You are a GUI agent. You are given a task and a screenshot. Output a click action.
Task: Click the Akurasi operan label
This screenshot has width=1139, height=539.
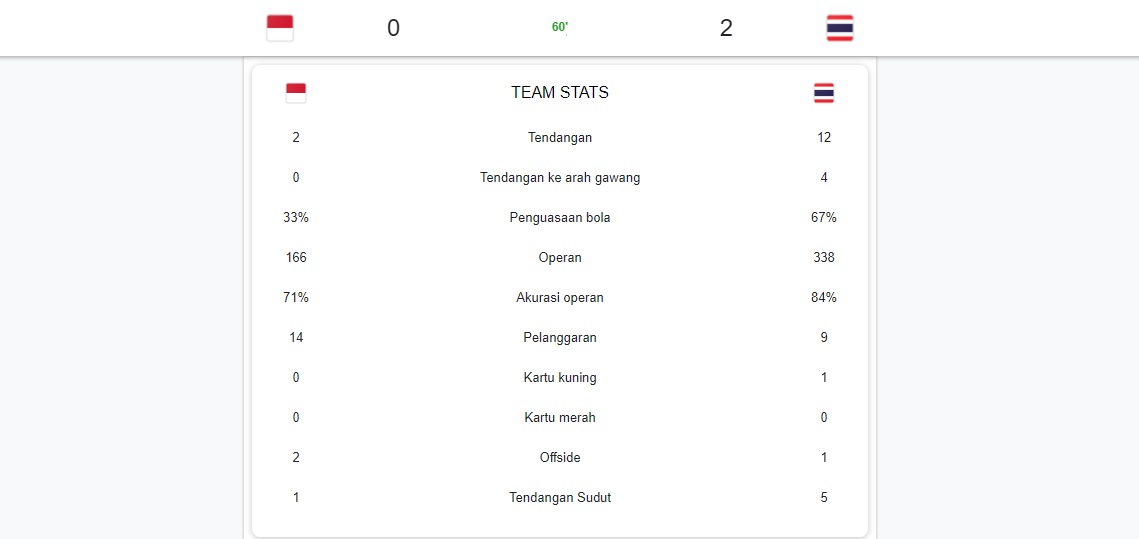(x=560, y=298)
